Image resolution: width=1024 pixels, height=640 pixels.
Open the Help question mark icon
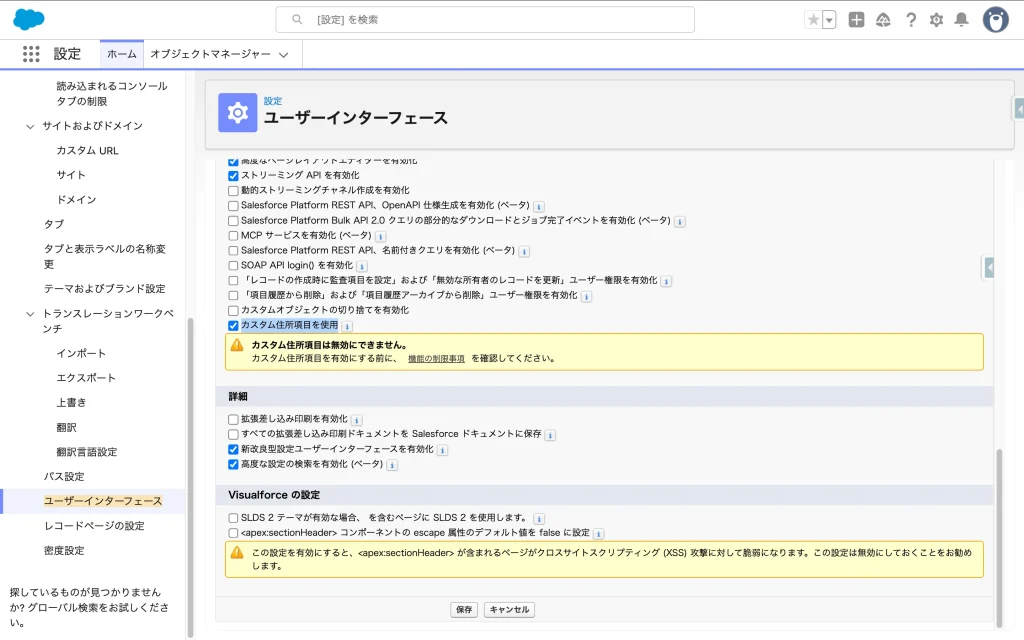pos(911,20)
